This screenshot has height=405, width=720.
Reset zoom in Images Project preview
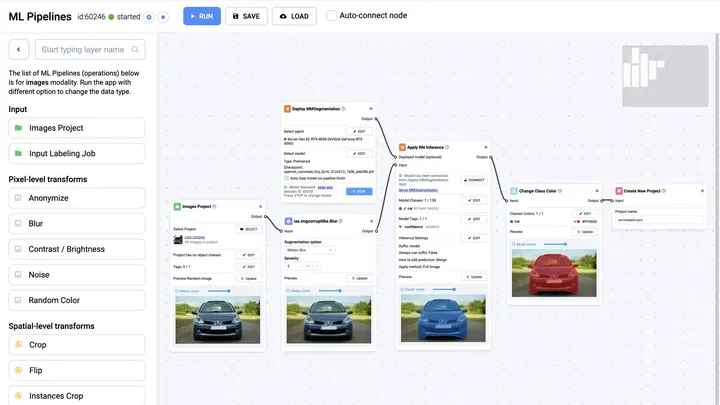click(187, 291)
